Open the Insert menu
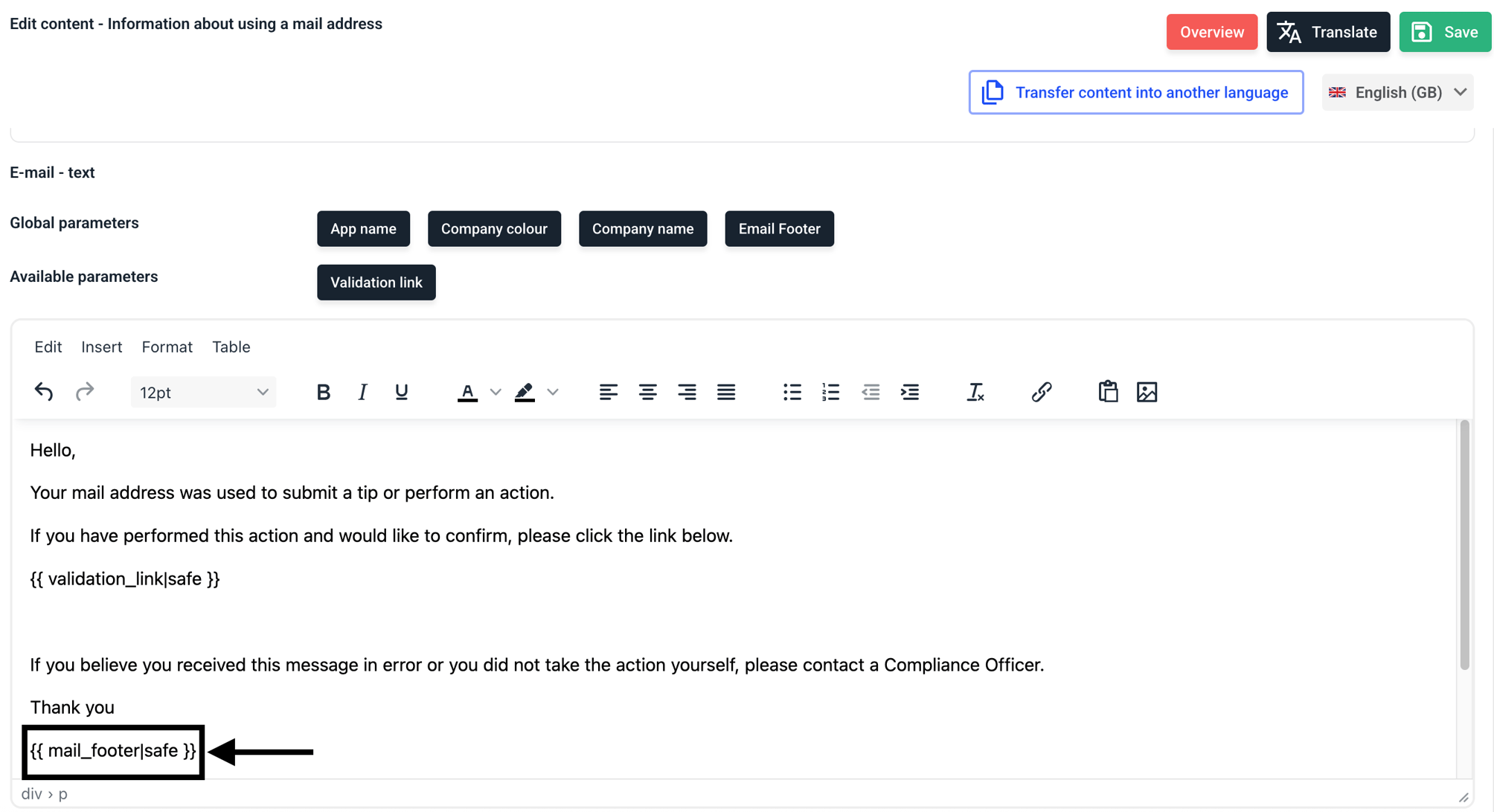The height and width of the screenshot is (812, 1494). coord(102,347)
